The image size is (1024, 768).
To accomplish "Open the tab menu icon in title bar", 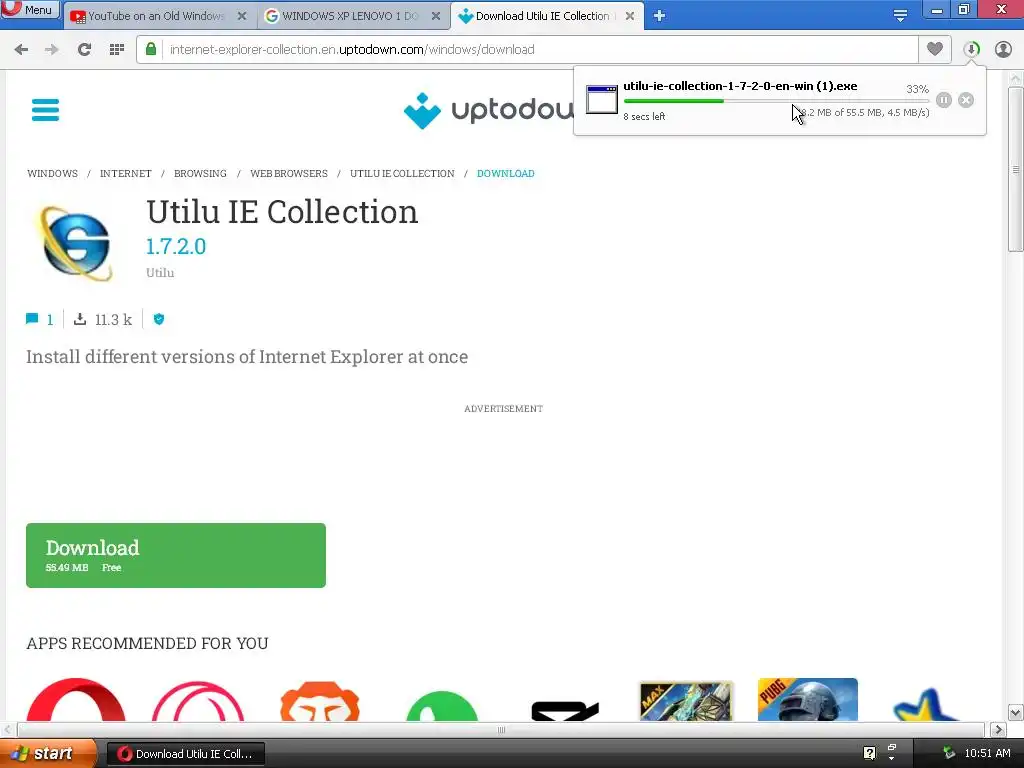I will (900, 16).
